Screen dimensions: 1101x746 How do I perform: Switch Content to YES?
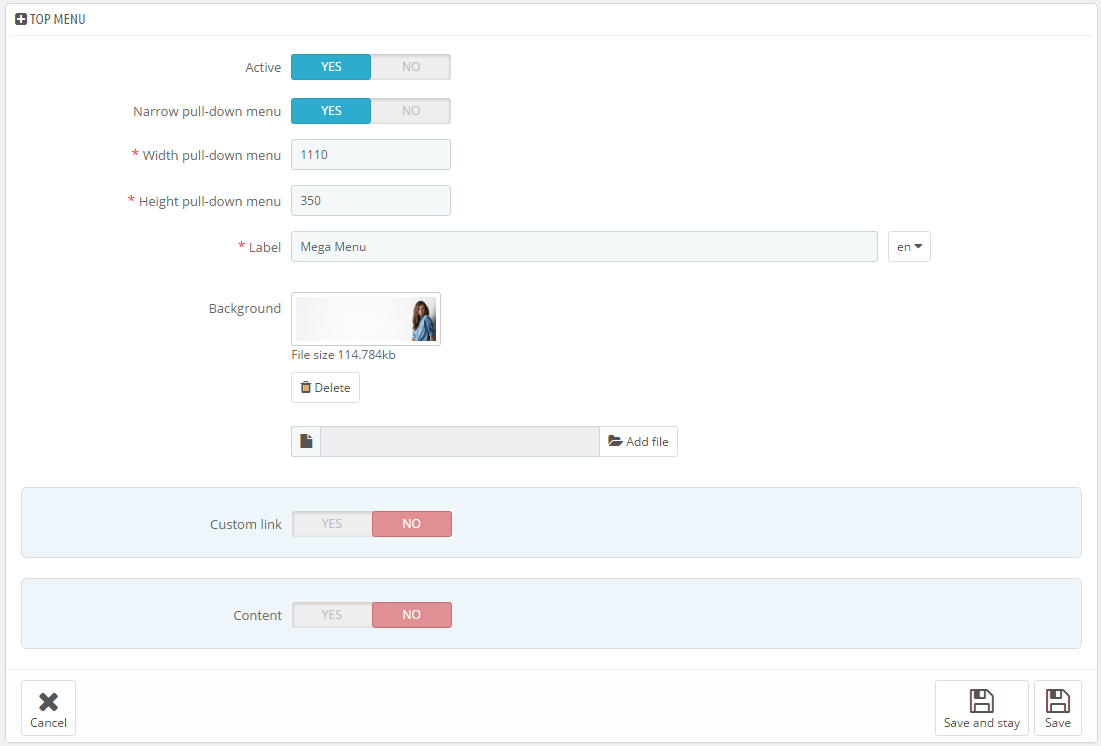click(x=332, y=615)
